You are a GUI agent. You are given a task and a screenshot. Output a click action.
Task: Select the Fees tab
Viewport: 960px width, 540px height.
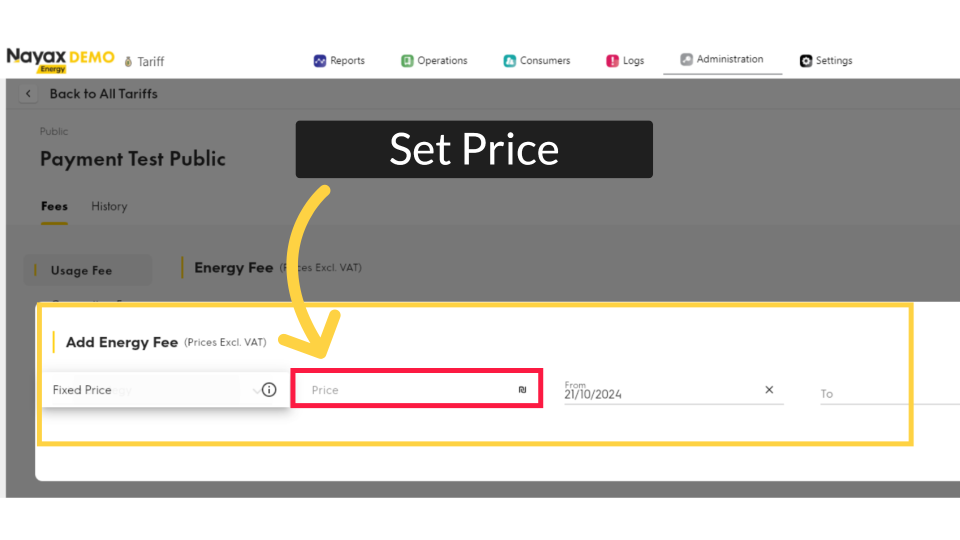tap(54, 207)
